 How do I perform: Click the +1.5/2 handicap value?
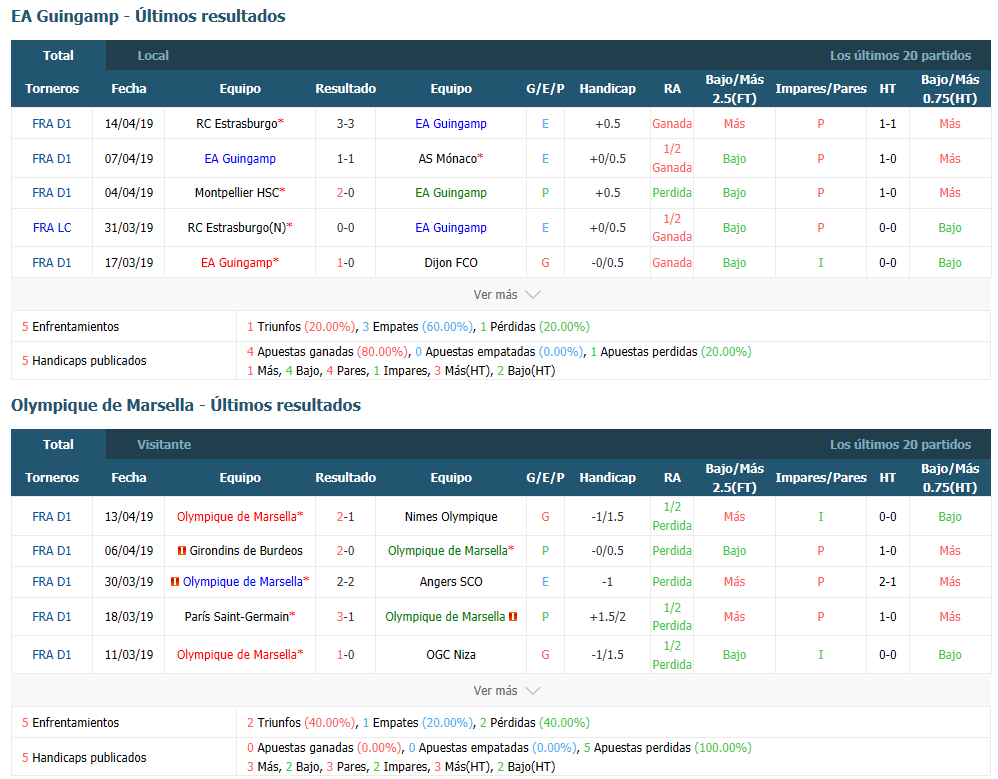pyautogui.click(x=607, y=616)
